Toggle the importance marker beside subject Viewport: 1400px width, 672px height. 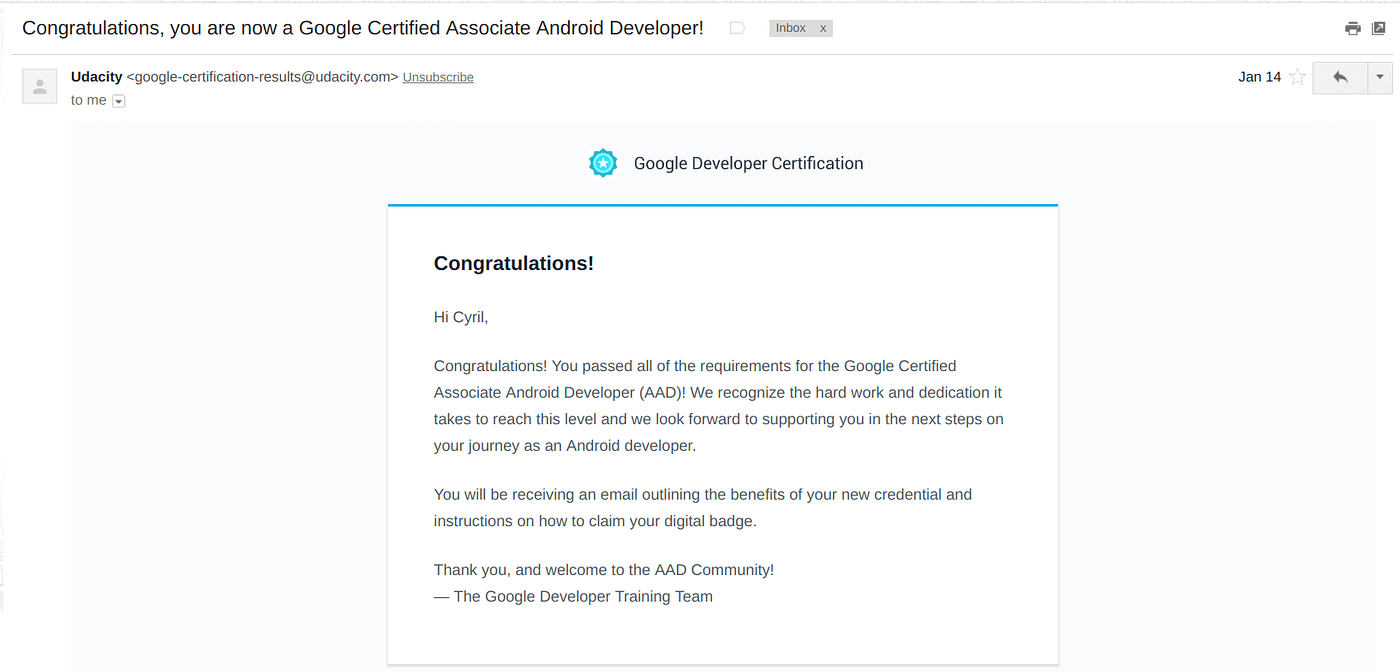pos(737,28)
